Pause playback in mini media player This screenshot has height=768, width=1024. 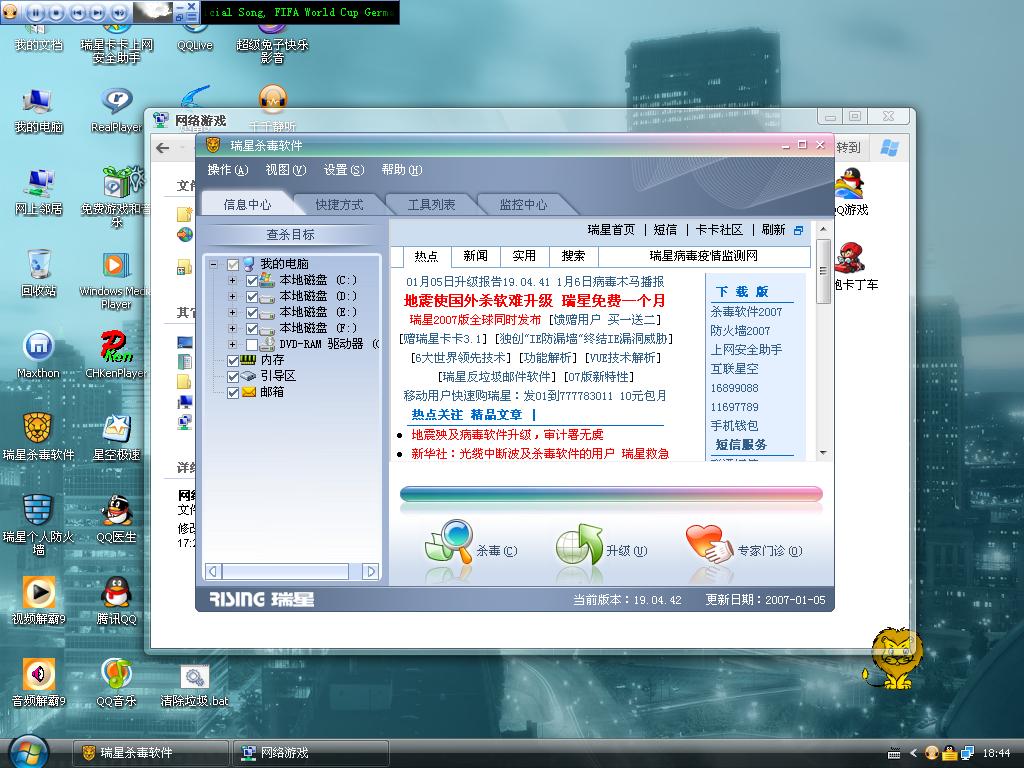[36, 12]
